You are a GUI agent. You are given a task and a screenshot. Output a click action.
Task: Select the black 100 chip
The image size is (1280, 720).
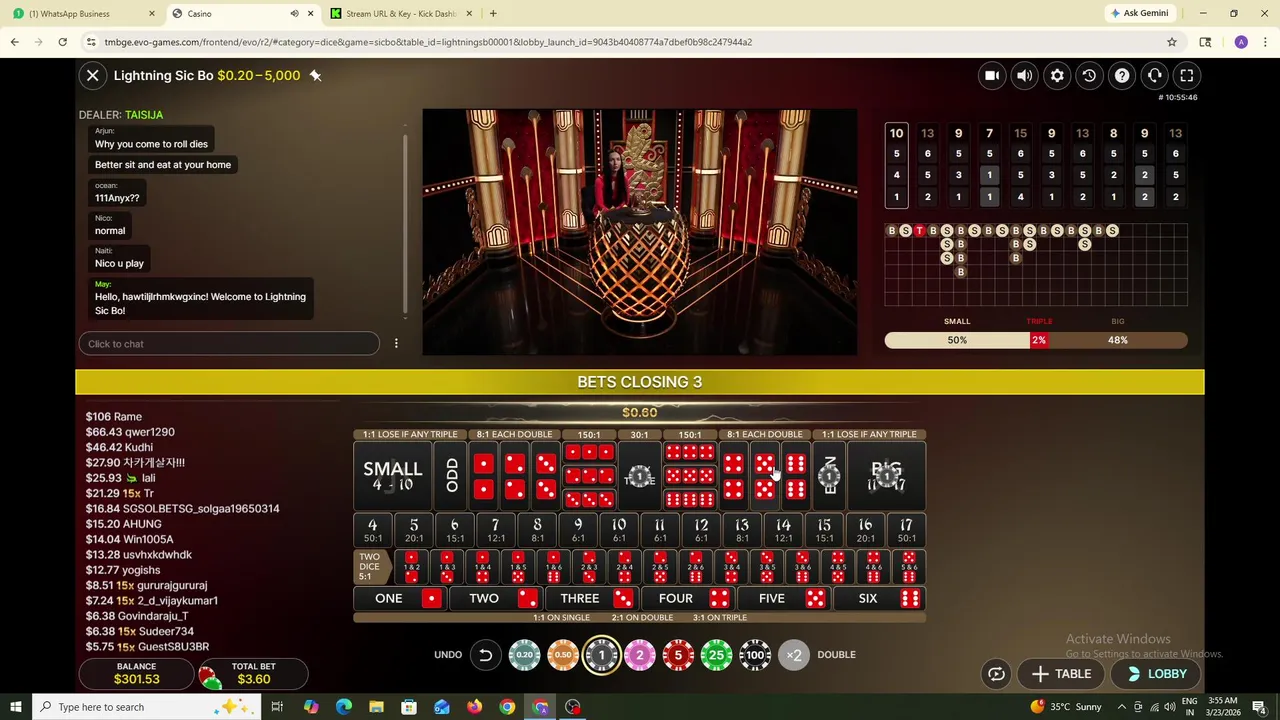pos(755,655)
